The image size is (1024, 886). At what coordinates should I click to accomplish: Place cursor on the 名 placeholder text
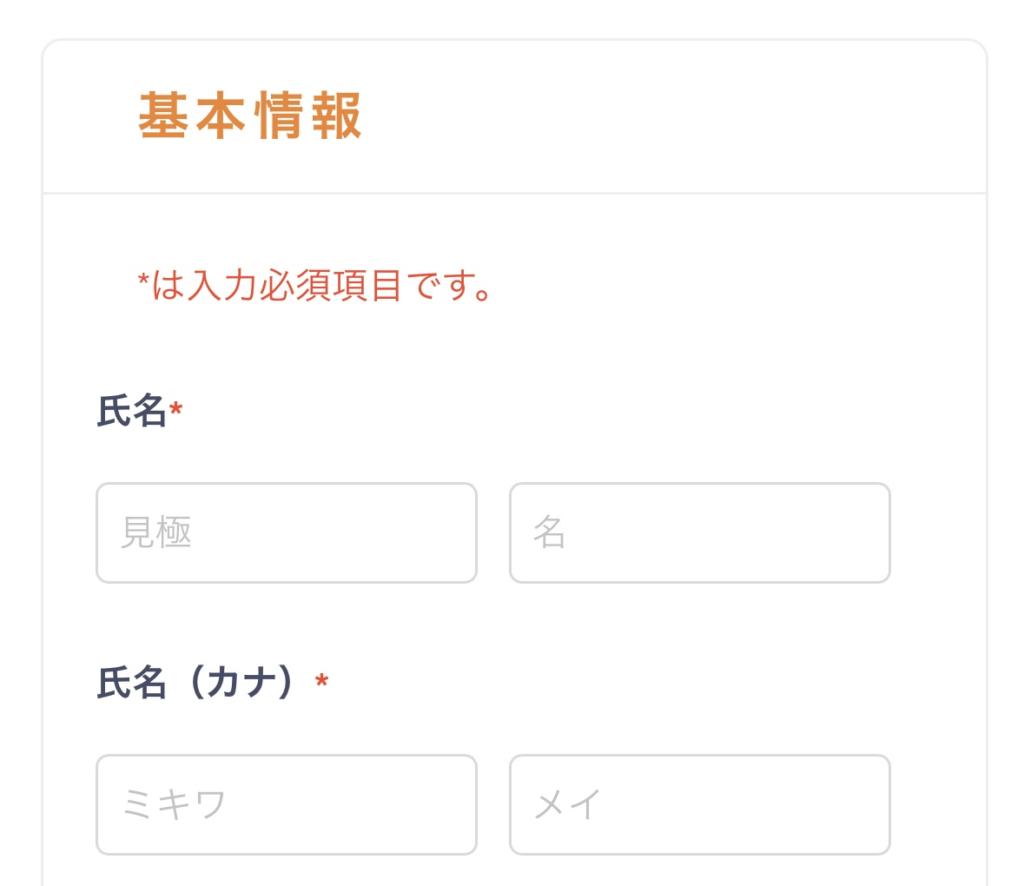(x=549, y=533)
